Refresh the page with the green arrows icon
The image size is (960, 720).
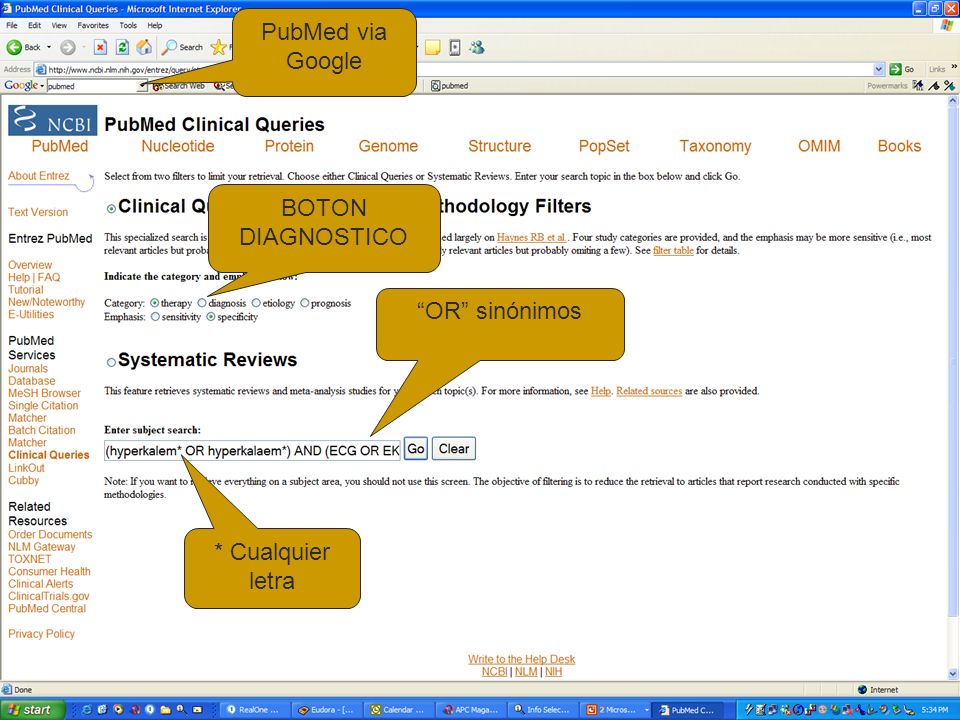122,47
